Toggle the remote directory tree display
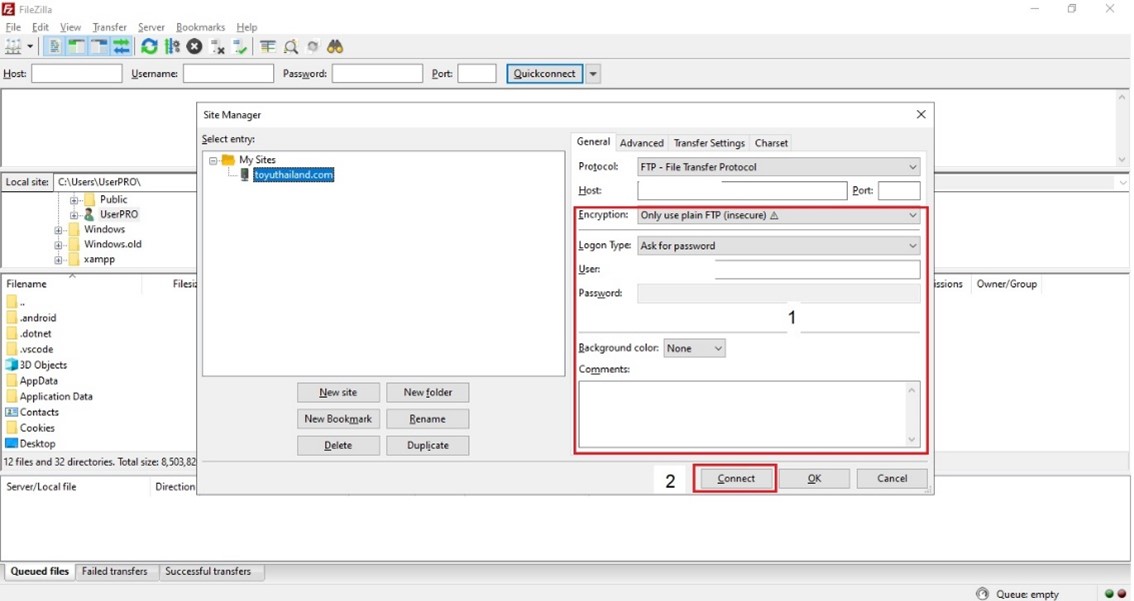1134x601 pixels. click(99, 47)
